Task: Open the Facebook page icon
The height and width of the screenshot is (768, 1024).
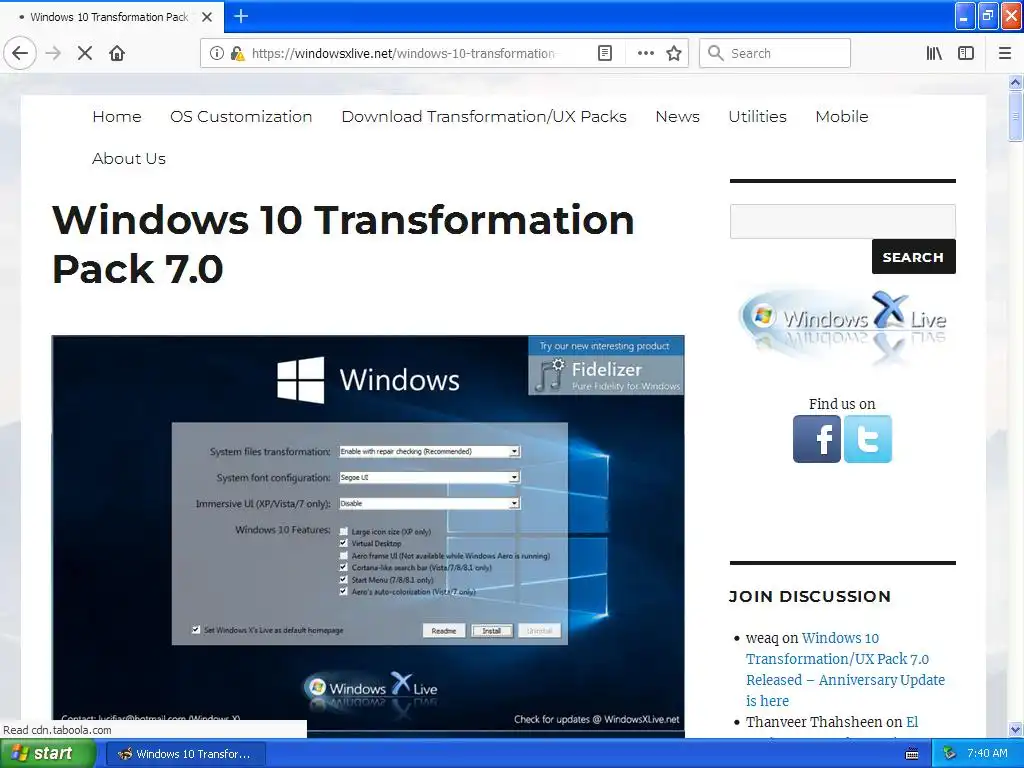Action: pyautogui.click(x=816, y=439)
